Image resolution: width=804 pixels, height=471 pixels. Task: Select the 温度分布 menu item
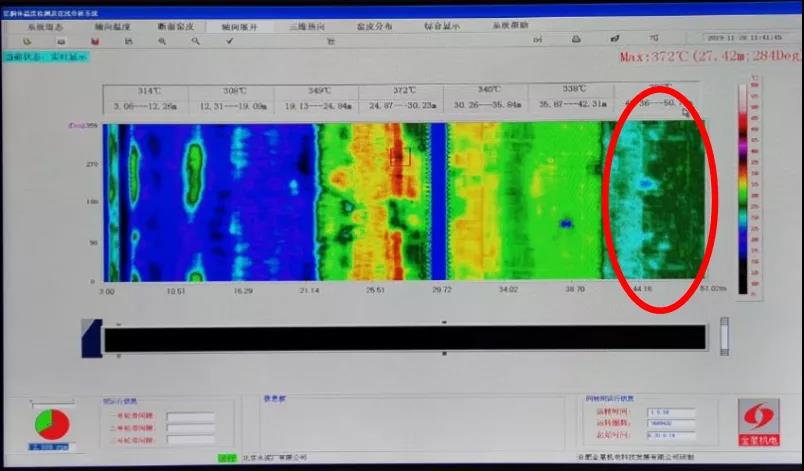(x=375, y=27)
